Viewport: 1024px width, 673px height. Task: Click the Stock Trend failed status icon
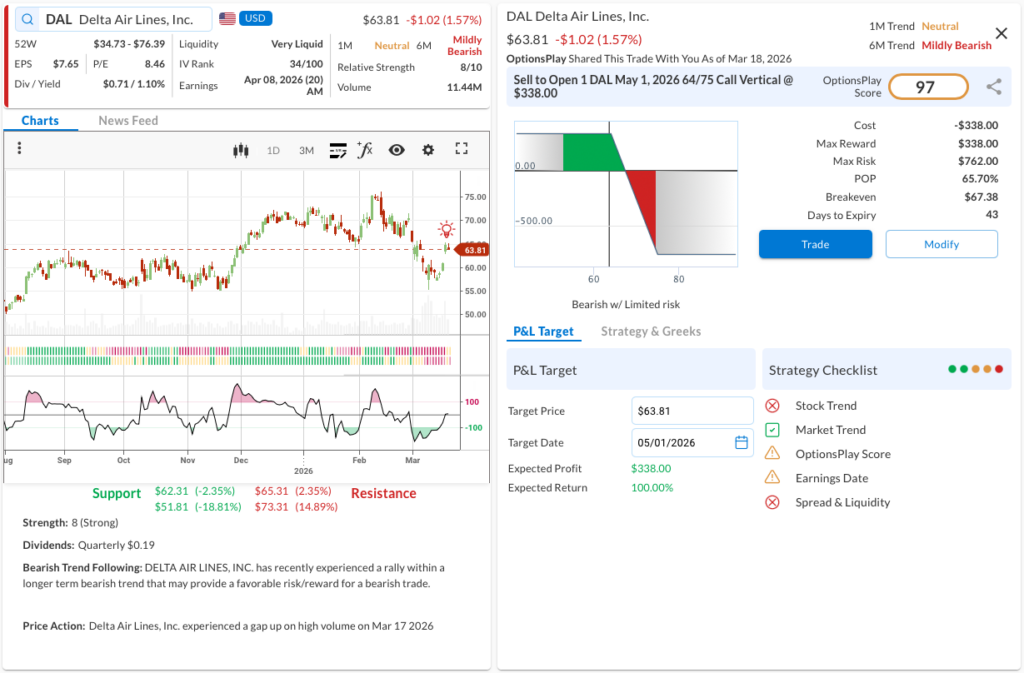click(x=772, y=406)
